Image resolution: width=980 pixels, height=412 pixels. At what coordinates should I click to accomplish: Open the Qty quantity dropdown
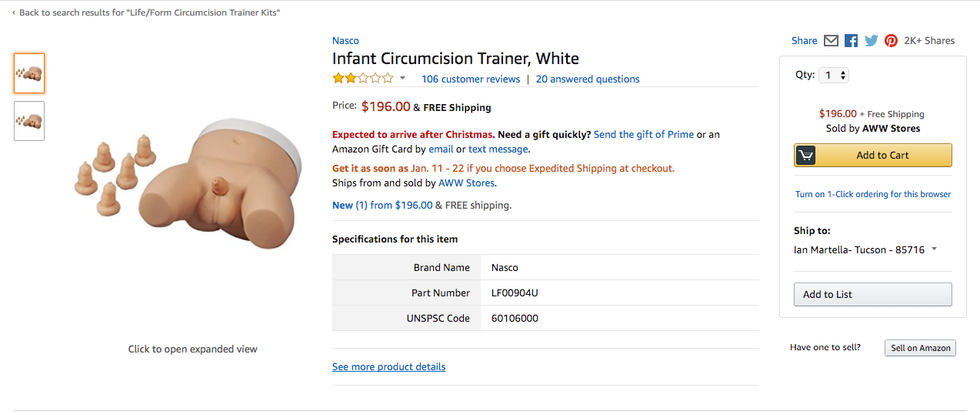coord(834,75)
